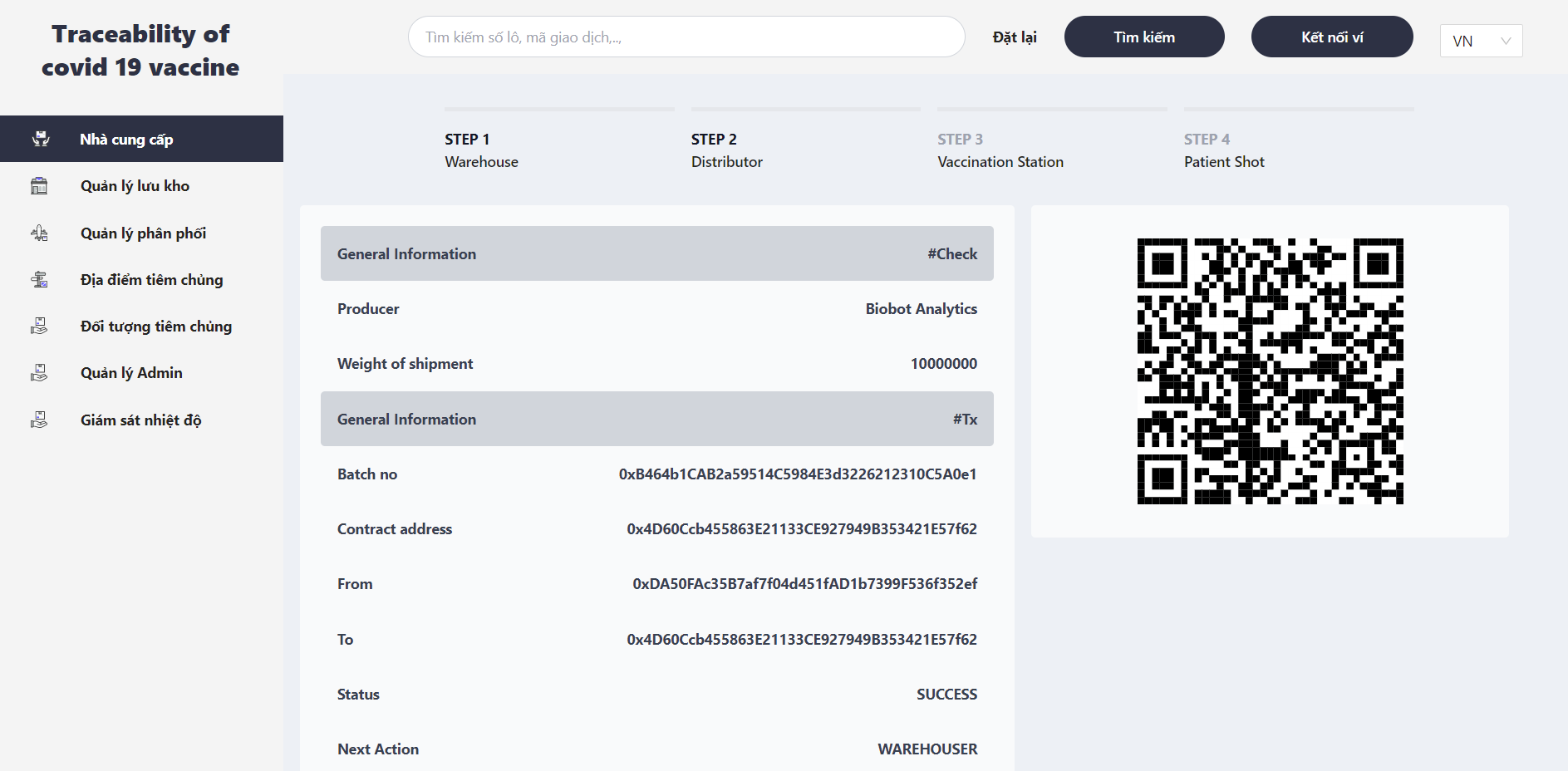
Task: Open Đối tượng tiêm chủng page
Action: (x=141, y=327)
